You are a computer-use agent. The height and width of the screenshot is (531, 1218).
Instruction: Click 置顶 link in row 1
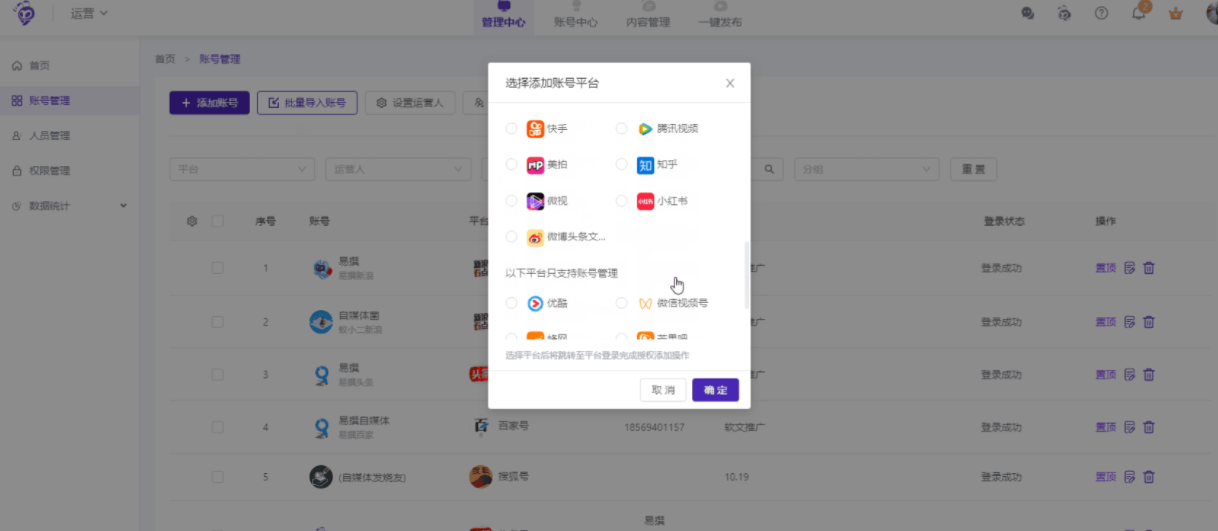click(x=1106, y=268)
